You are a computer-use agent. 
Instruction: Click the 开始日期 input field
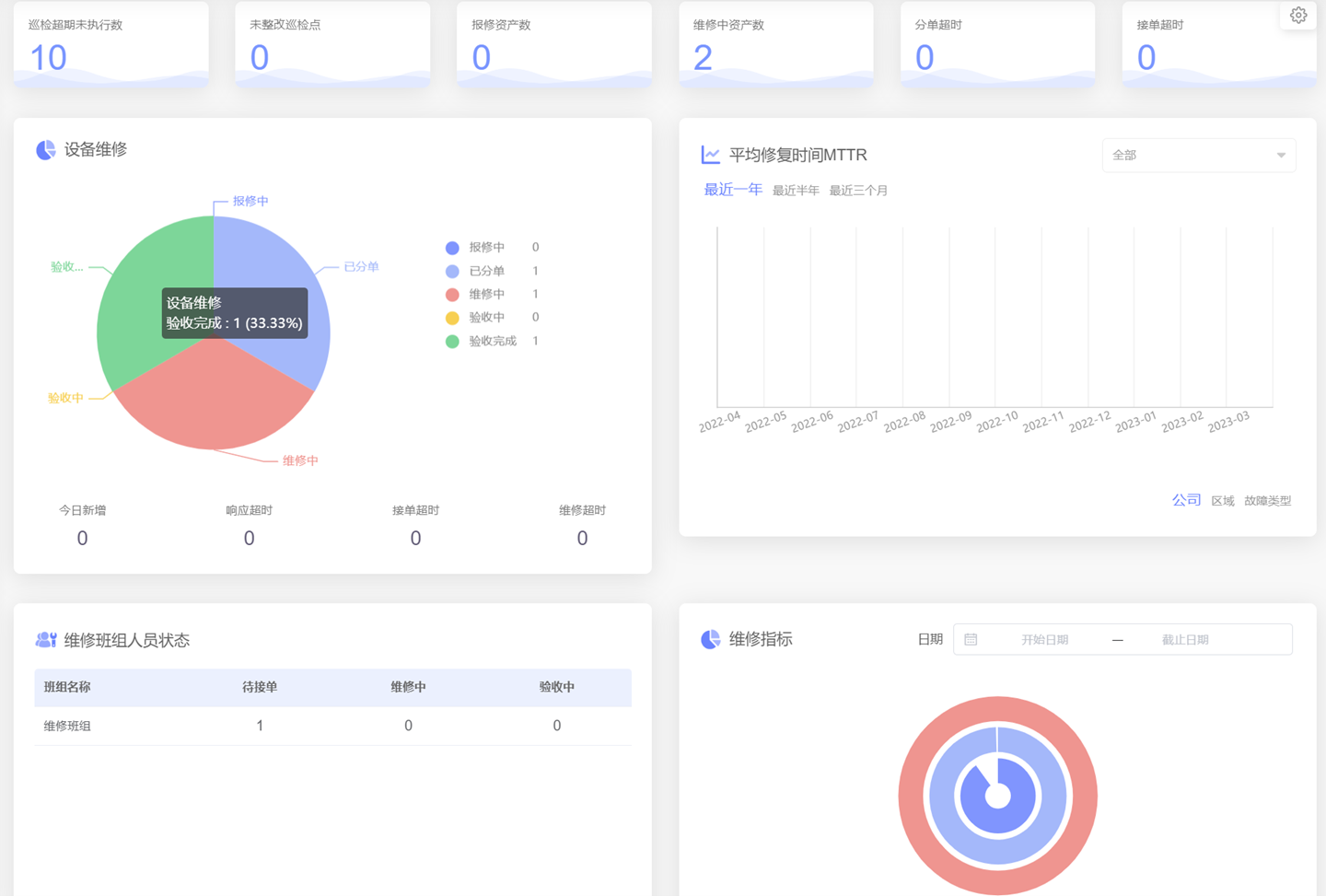[x=1044, y=639]
